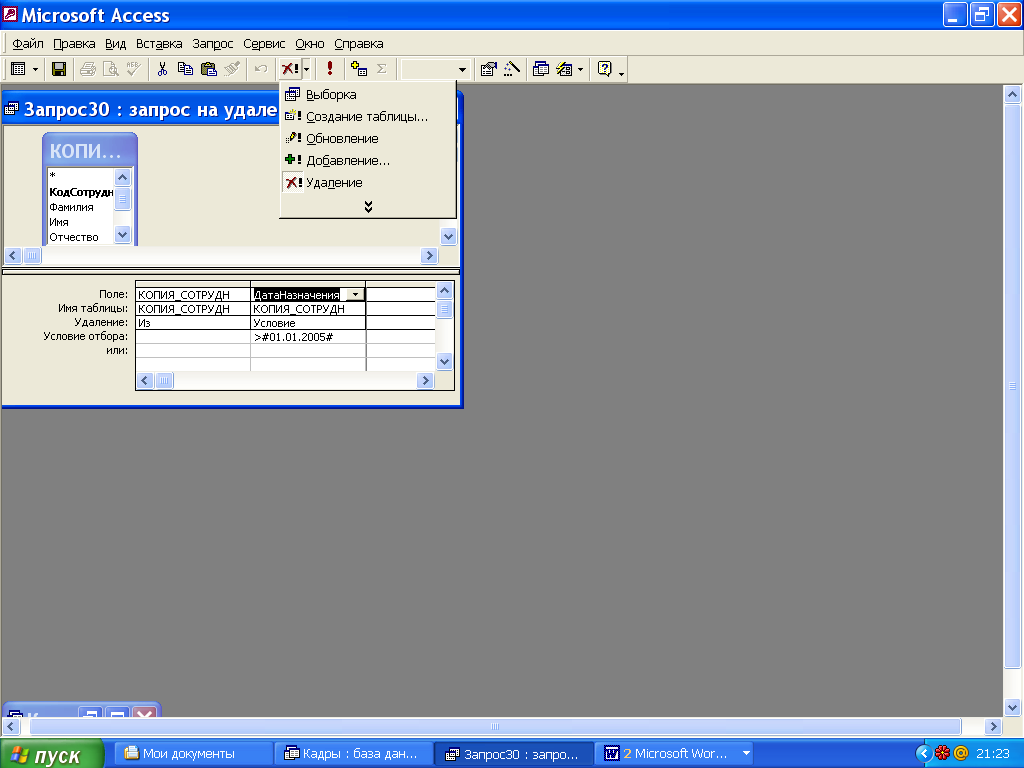Screen dimensions: 1024x768
Task: Open the Запрос menu
Action: pos(212,44)
